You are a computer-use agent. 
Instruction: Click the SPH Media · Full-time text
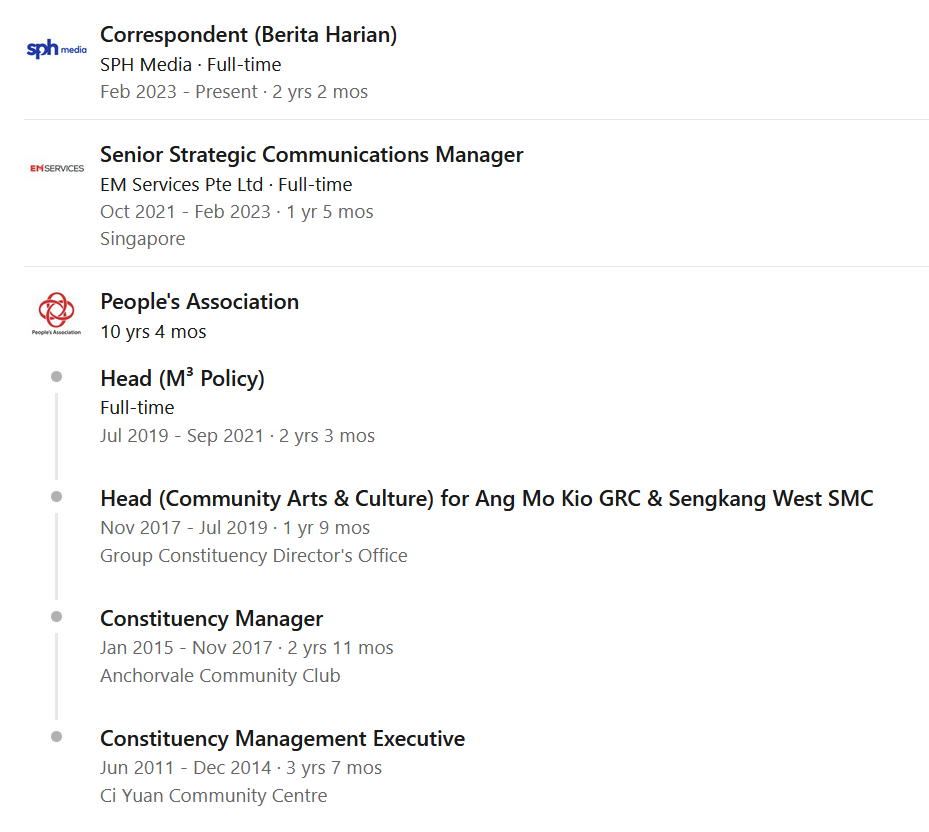tap(190, 65)
